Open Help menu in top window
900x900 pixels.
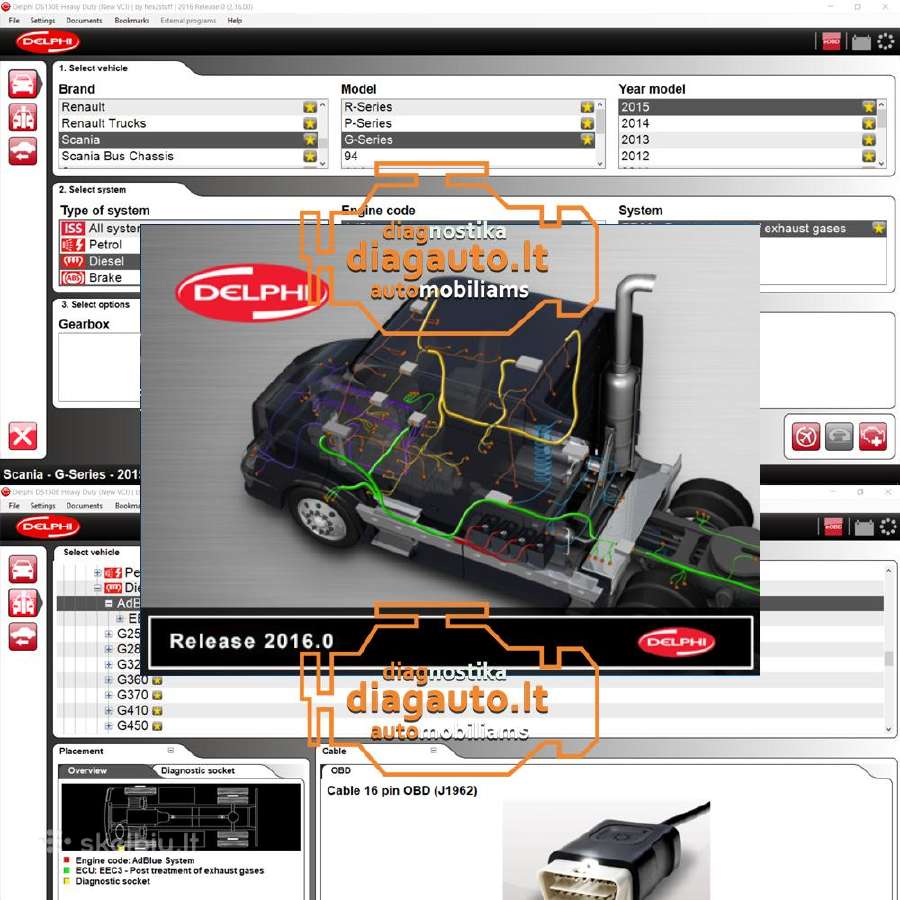click(x=235, y=20)
